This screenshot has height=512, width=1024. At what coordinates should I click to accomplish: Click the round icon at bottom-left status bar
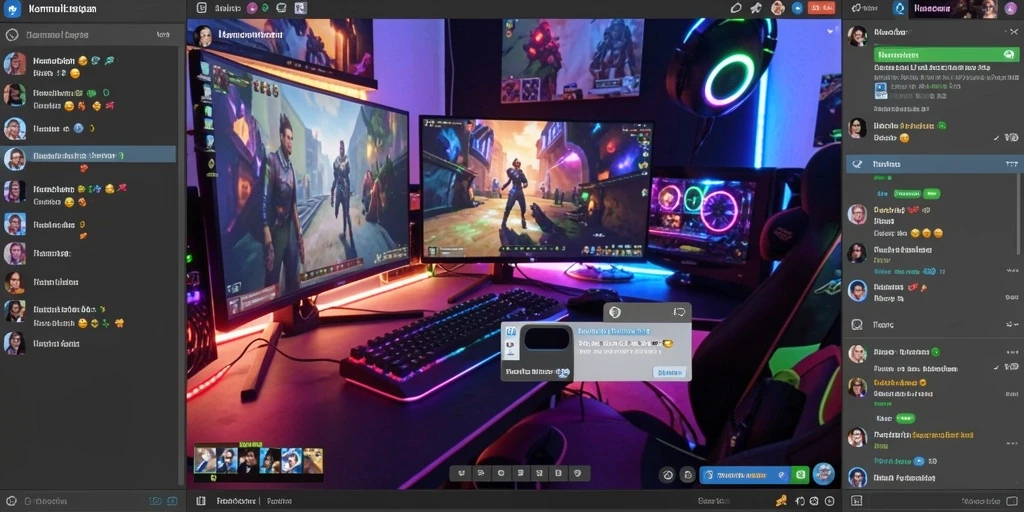tap(11, 501)
